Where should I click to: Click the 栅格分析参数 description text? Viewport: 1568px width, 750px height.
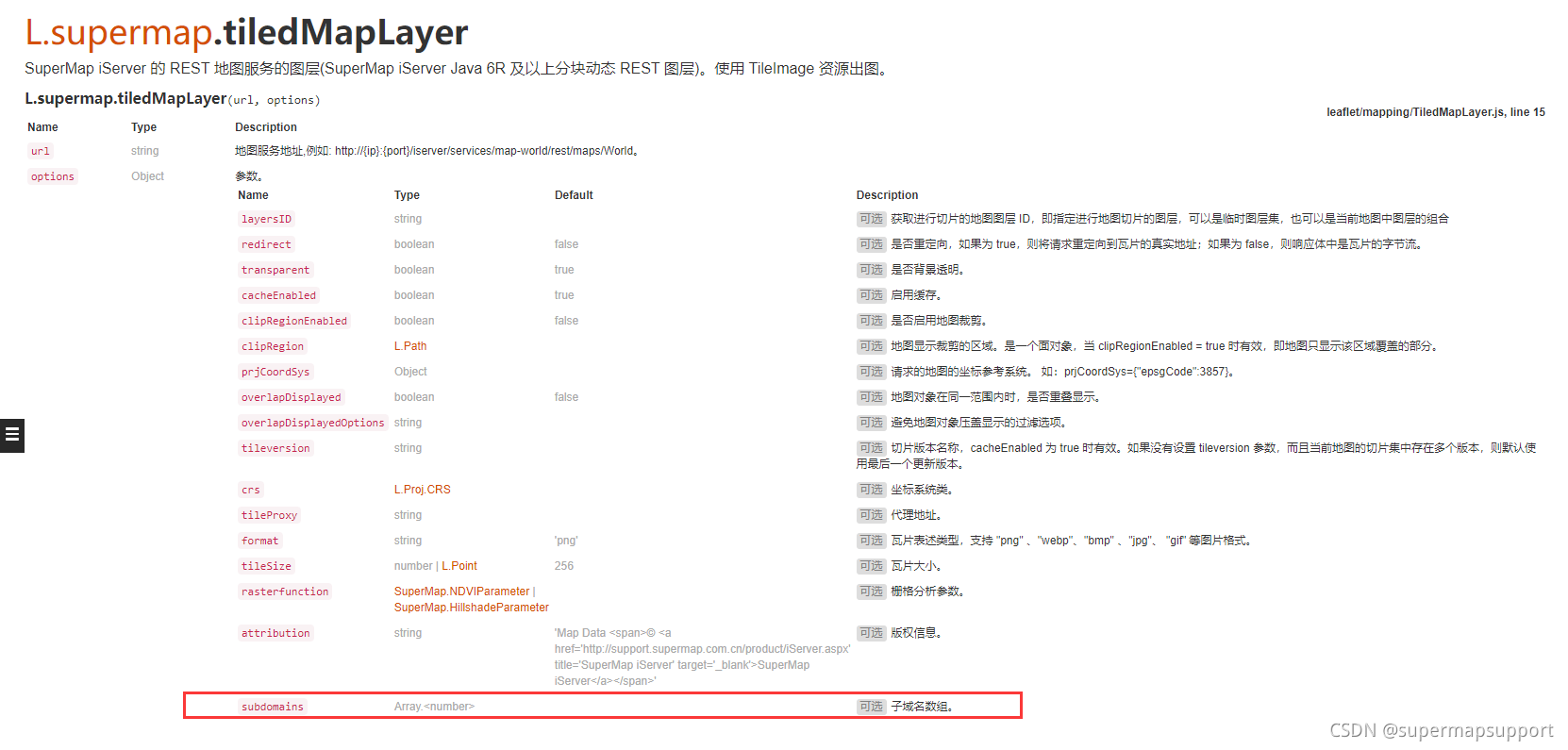(x=927, y=592)
